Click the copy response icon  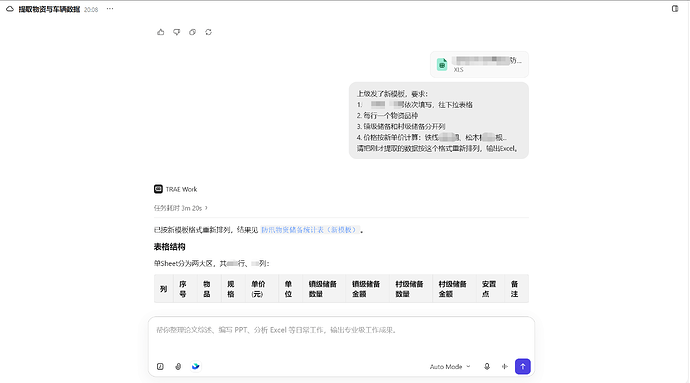pos(192,32)
